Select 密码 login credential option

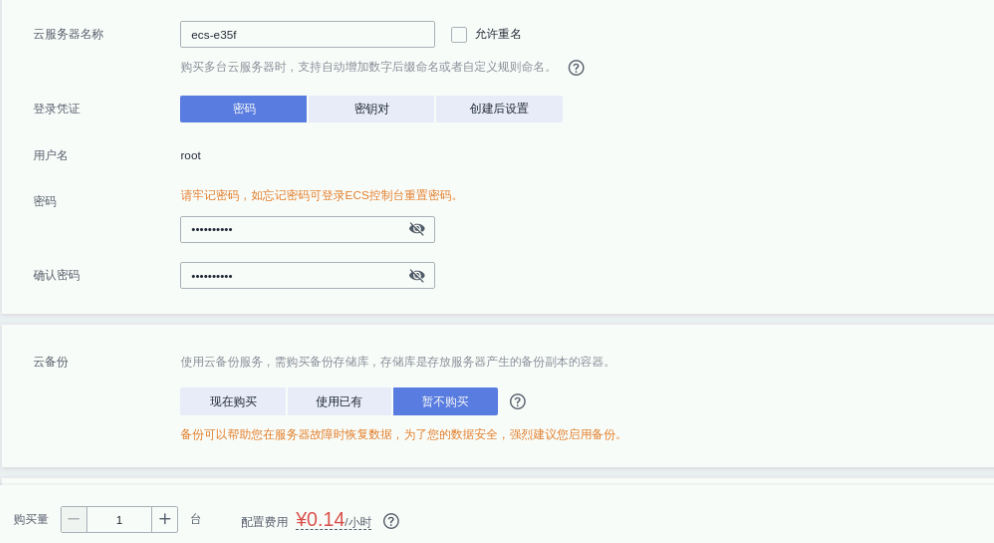243,109
